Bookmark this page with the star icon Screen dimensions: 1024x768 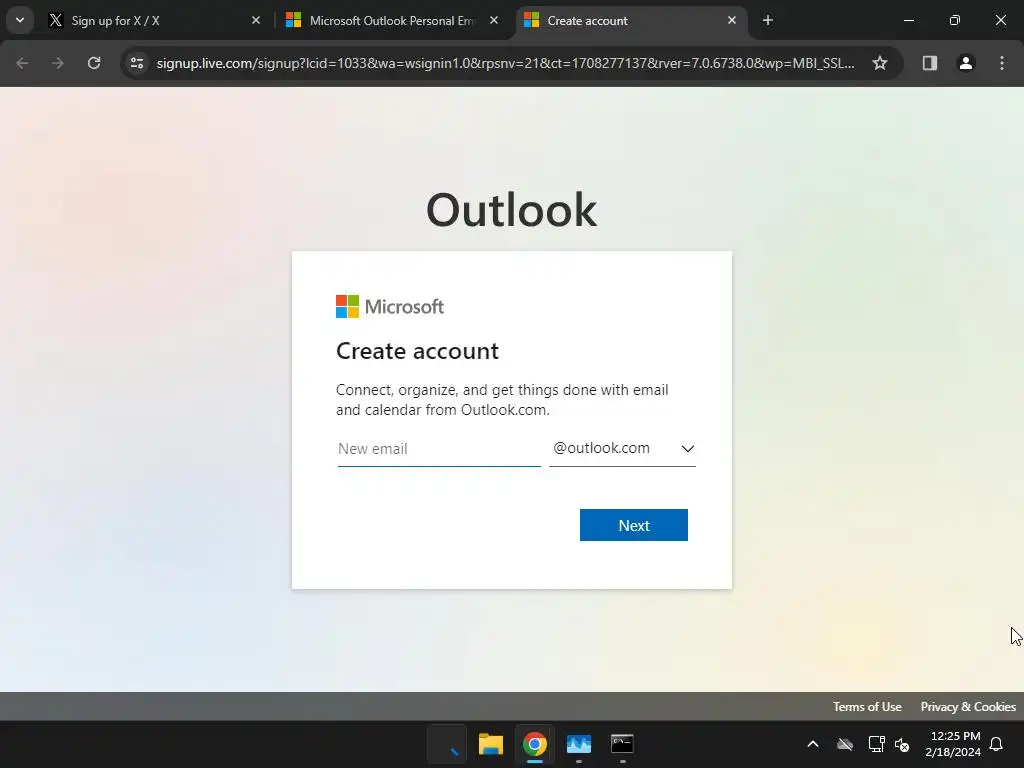point(880,63)
